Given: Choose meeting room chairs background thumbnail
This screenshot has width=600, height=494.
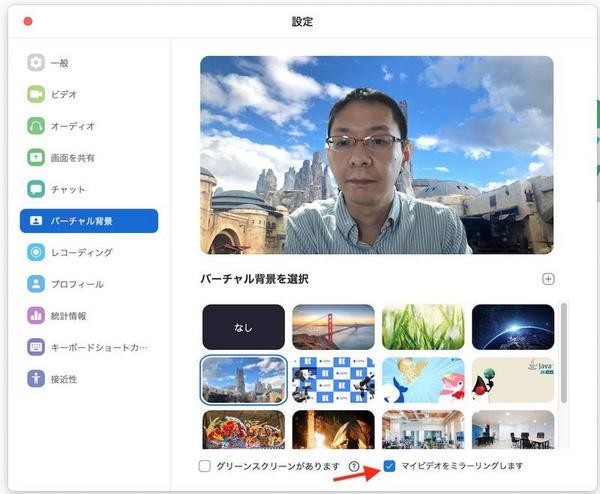Looking at the screenshot, I should [x=513, y=430].
